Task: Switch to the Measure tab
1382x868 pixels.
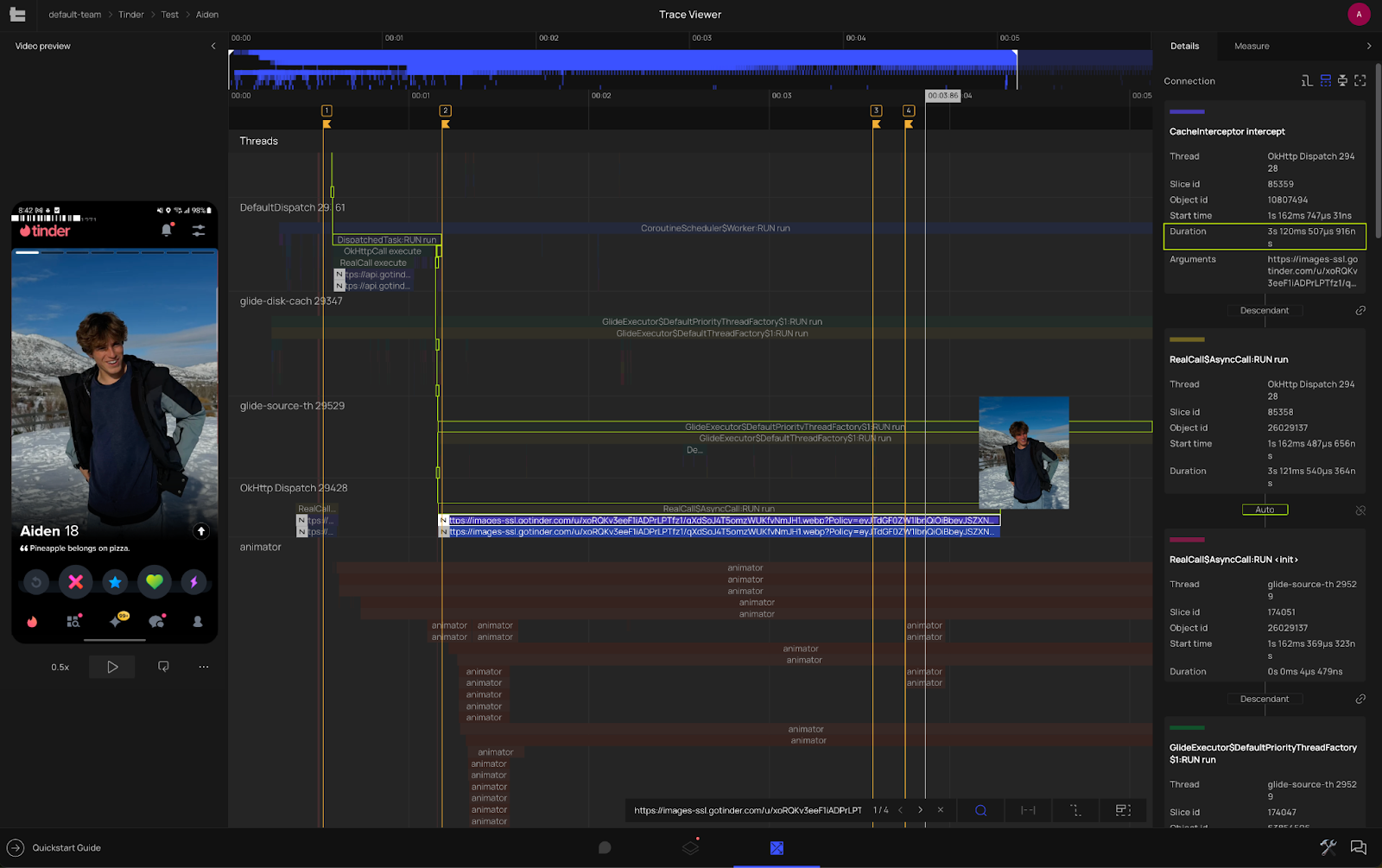Action: click(1252, 46)
